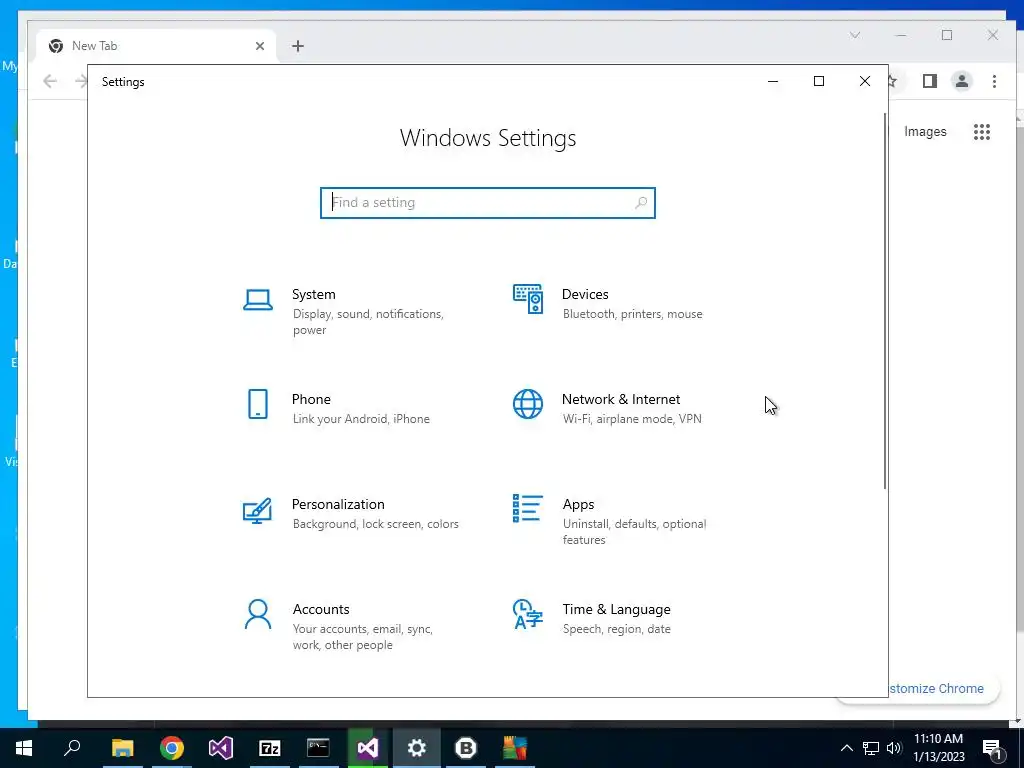Close the Settings window

865,82
